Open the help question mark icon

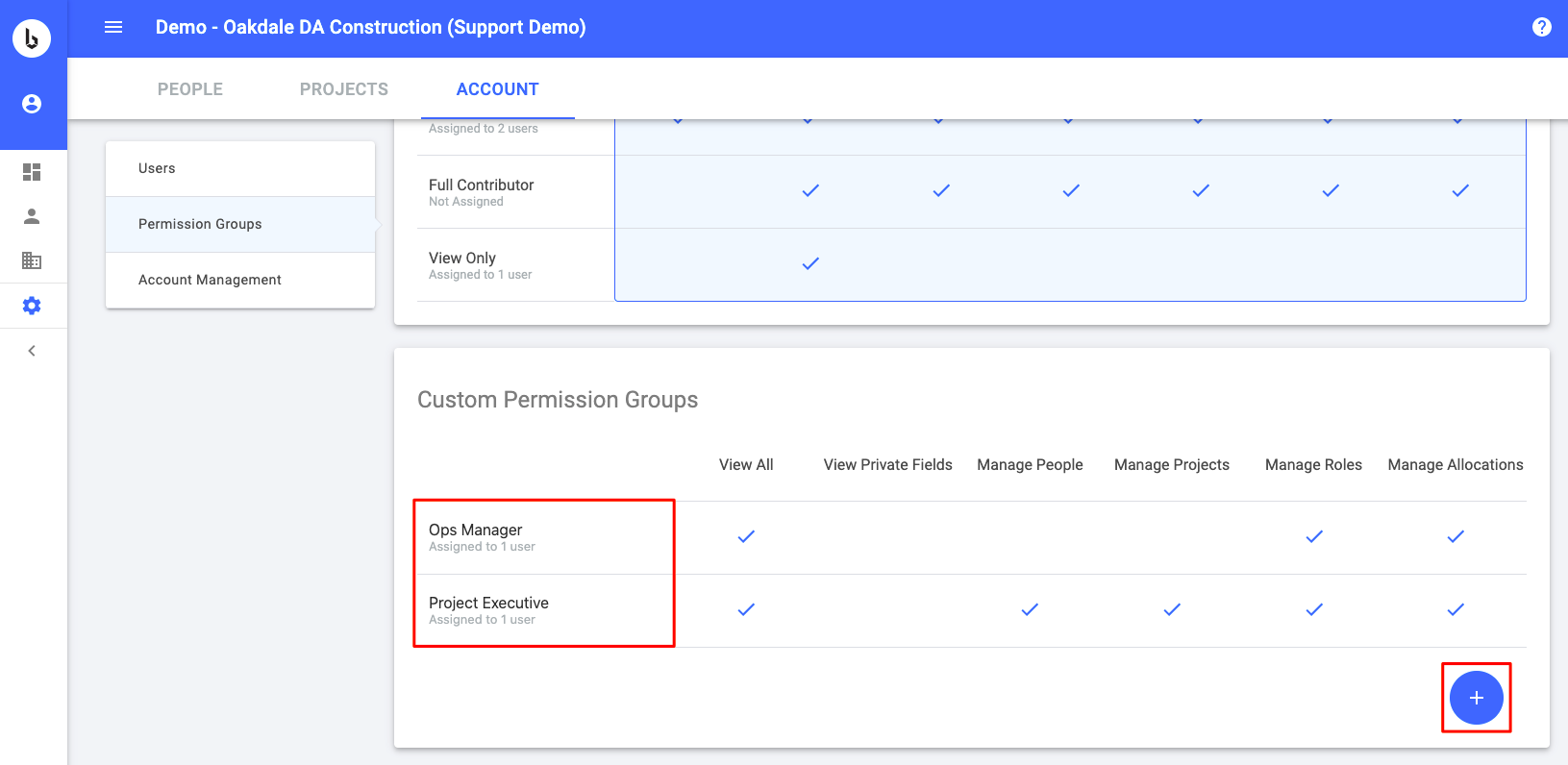point(1542,27)
